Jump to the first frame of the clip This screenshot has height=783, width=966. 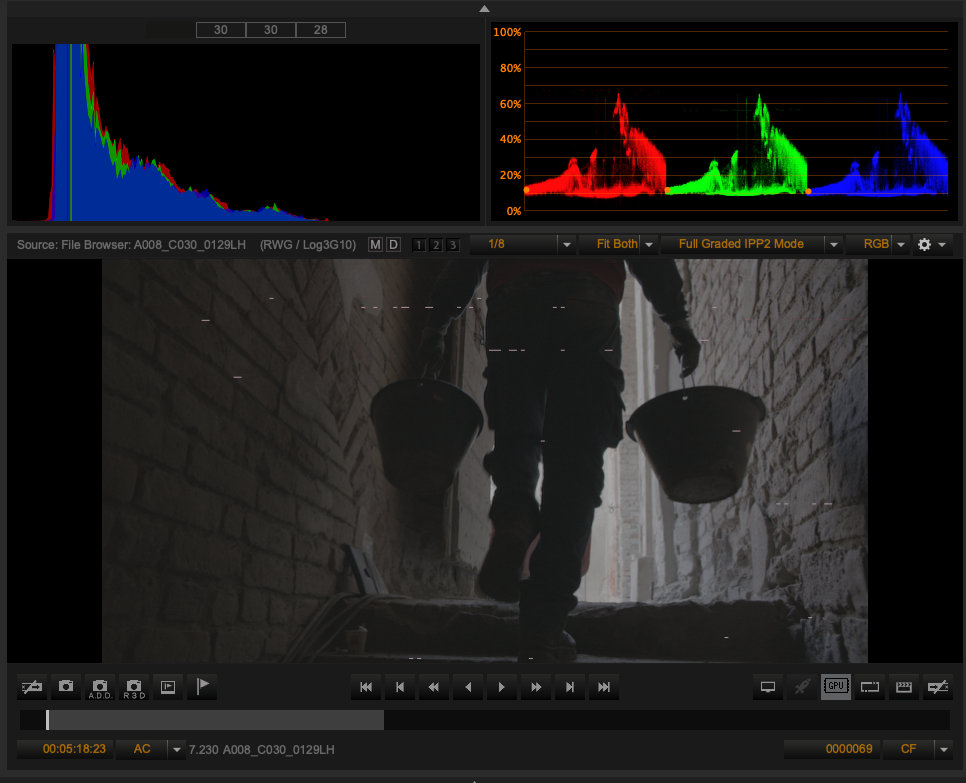point(366,687)
